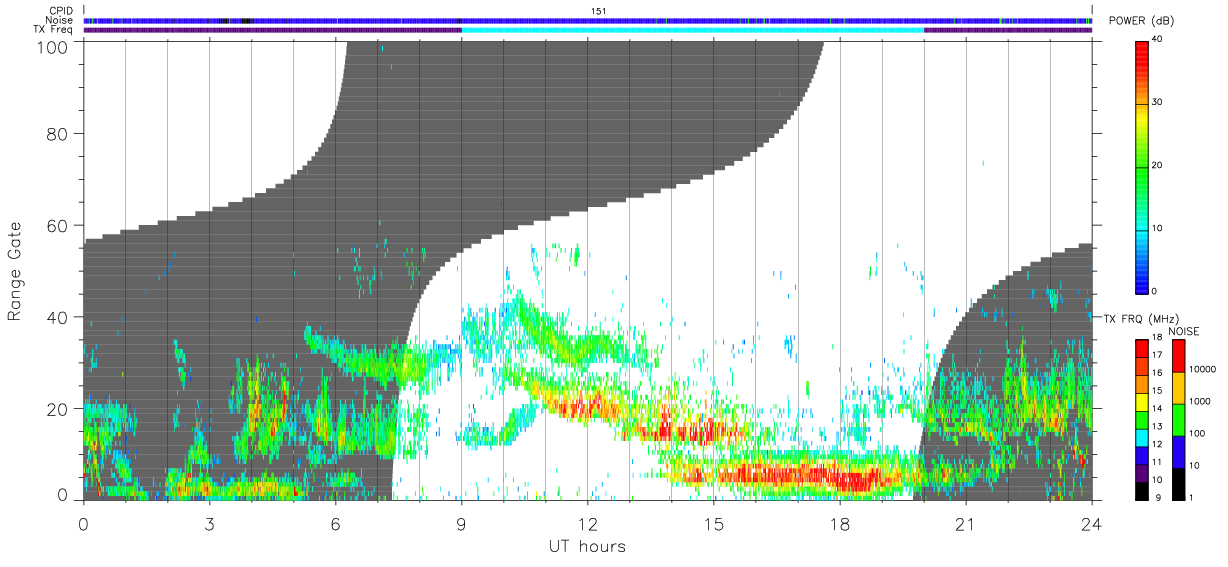Click the x-axis tick label 9
The height and width of the screenshot is (567, 1228).
click(461, 523)
